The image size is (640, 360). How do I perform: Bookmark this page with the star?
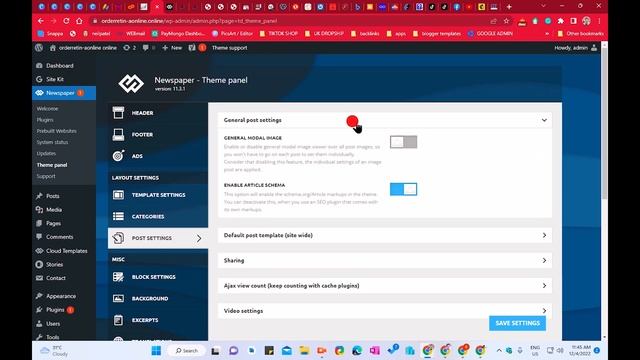[507, 21]
